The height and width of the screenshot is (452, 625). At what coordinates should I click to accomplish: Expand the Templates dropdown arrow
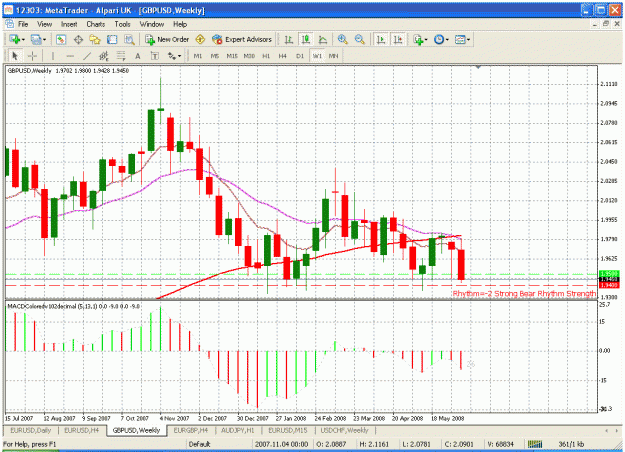click(x=468, y=39)
